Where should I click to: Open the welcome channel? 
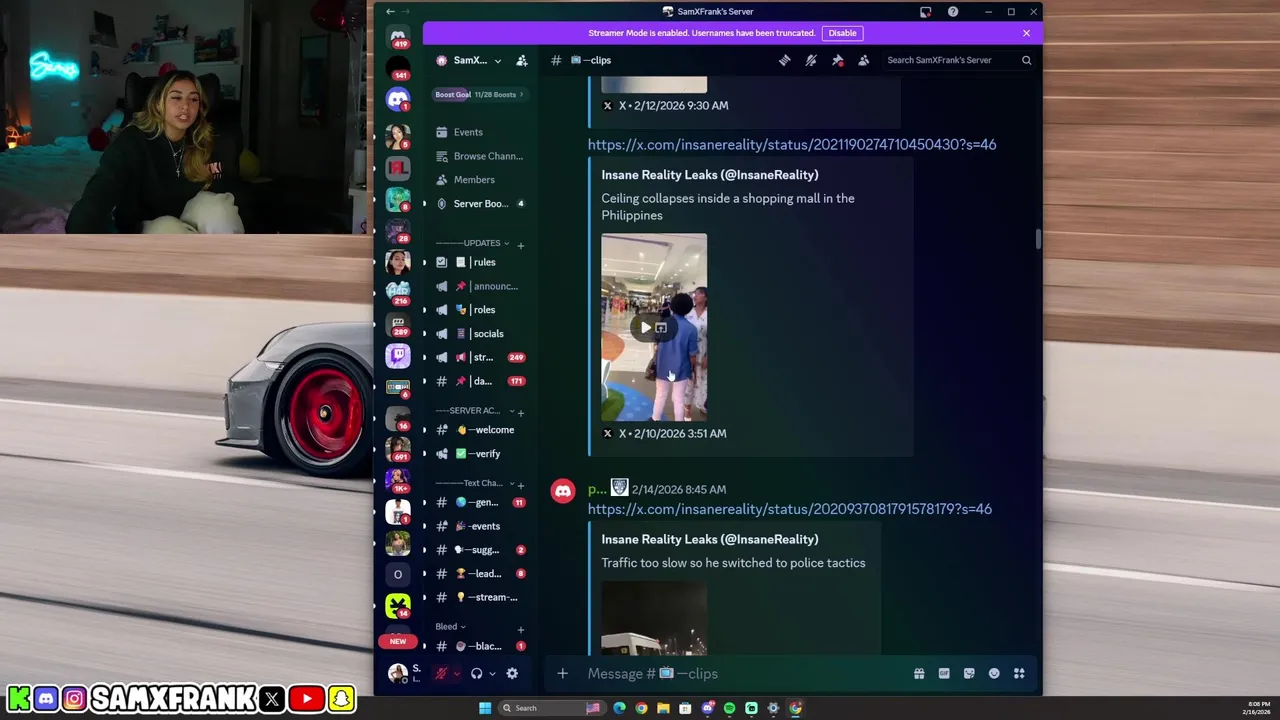coord(480,430)
